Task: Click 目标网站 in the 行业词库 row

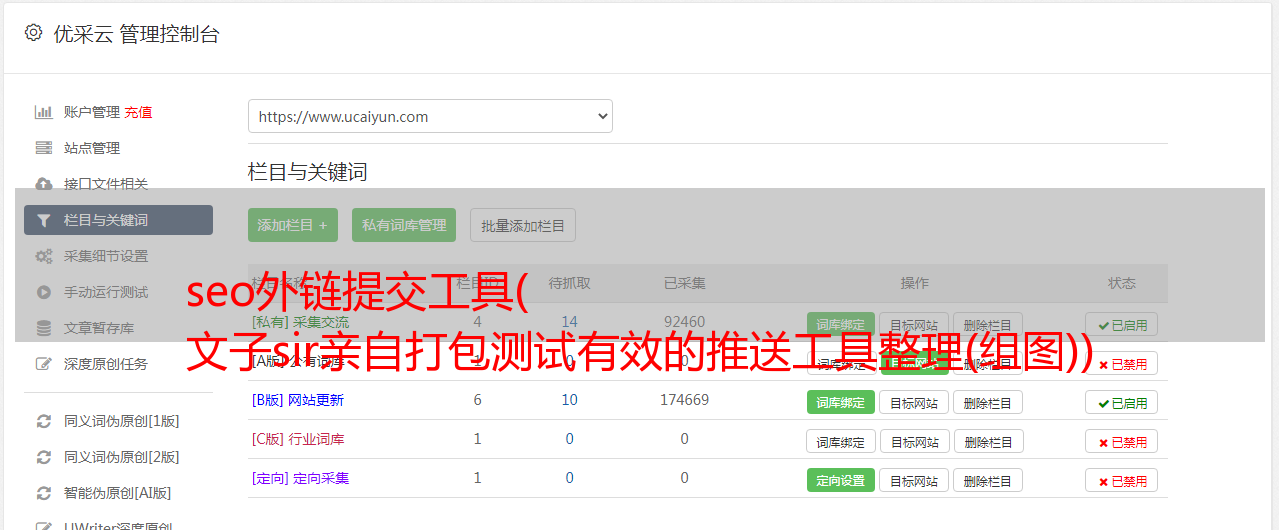Action: pyautogui.click(x=915, y=442)
